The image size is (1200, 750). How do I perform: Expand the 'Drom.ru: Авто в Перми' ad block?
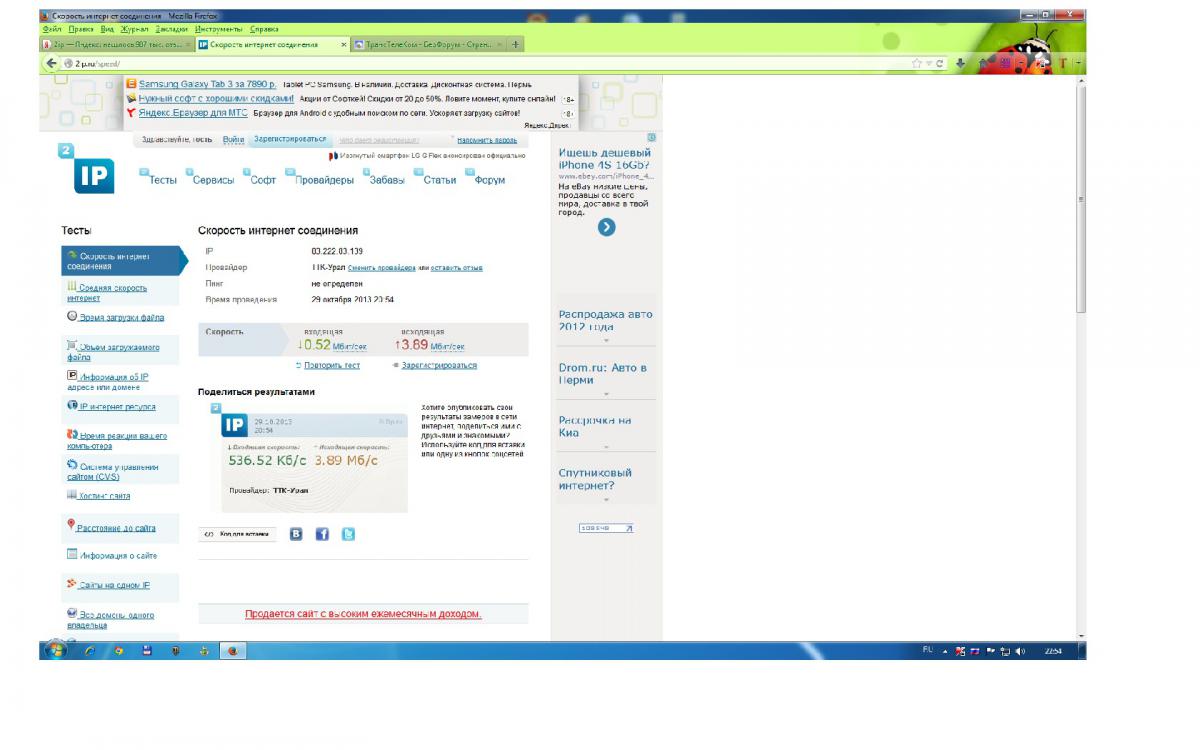tap(606, 394)
